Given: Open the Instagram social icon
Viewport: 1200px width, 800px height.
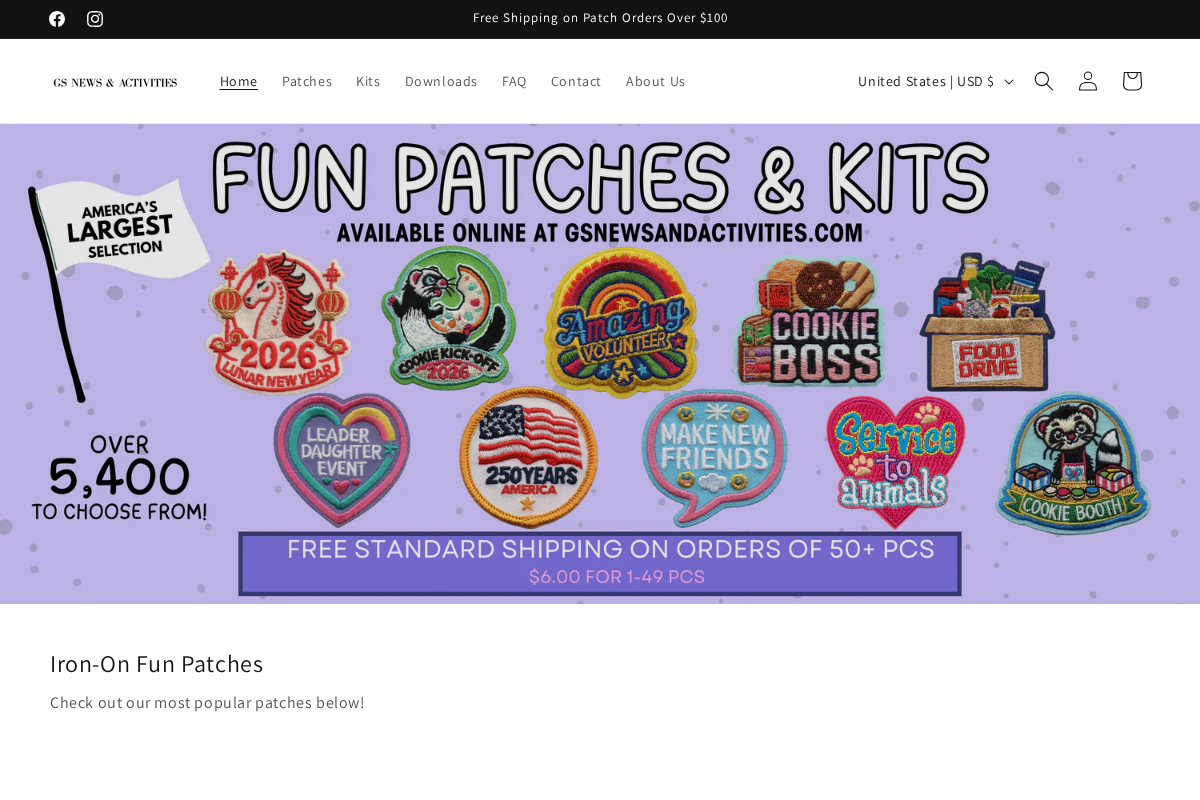Looking at the screenshot, I should 95,18.
